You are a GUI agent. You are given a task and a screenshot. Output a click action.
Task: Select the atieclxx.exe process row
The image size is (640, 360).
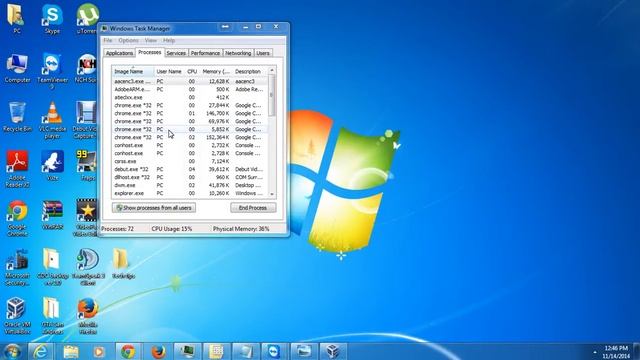pos(190,97)
